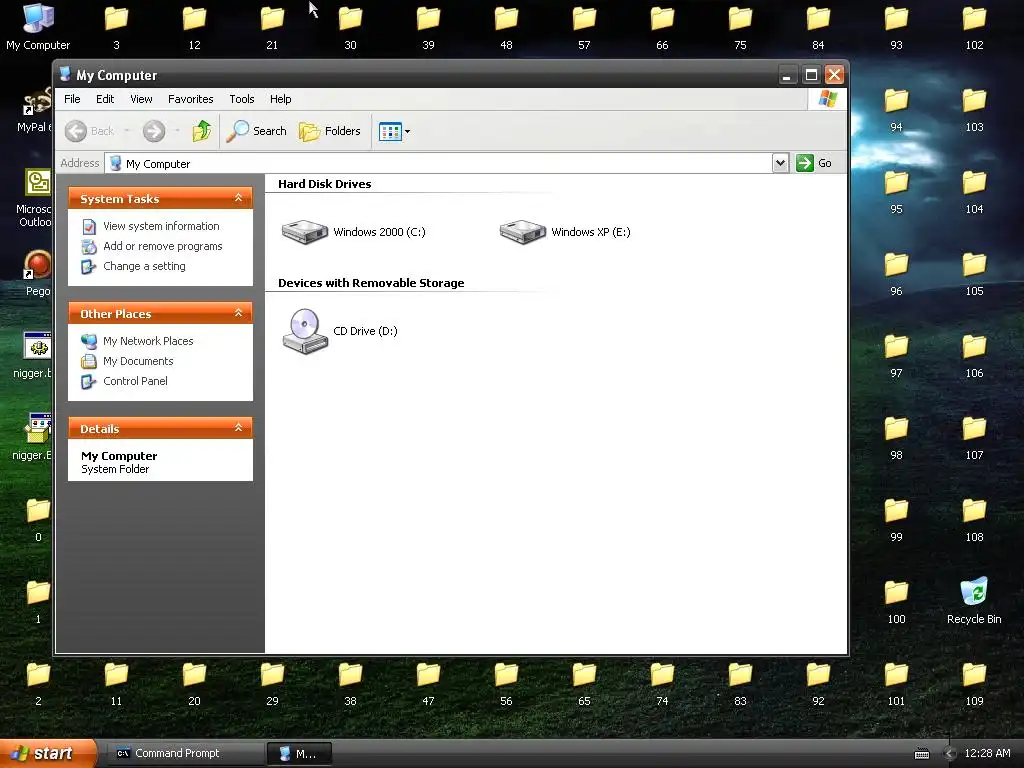Open the Edit menu
The height and width of the screenshot is (768, 1024).
pos(105,99)
